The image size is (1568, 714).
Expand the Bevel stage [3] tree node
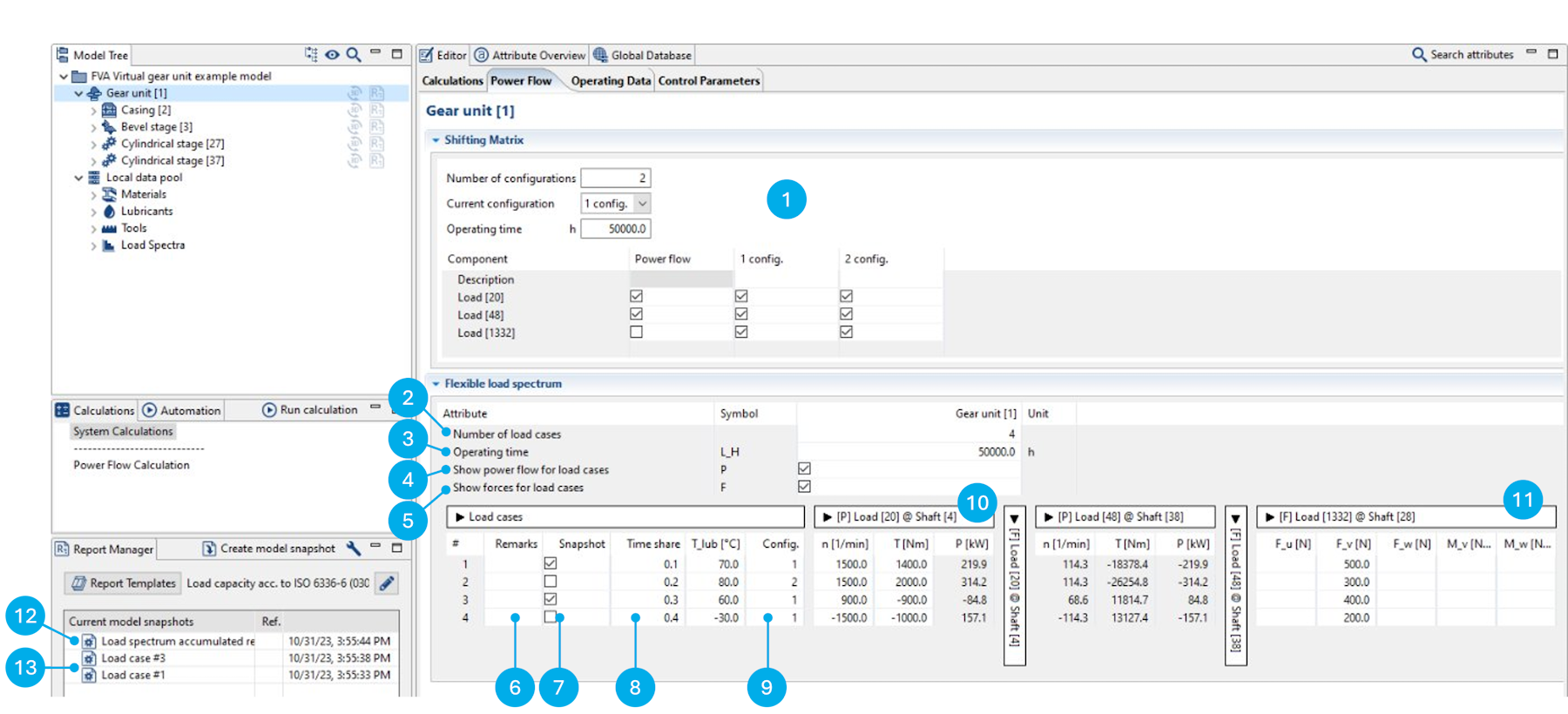click(94, 127)
